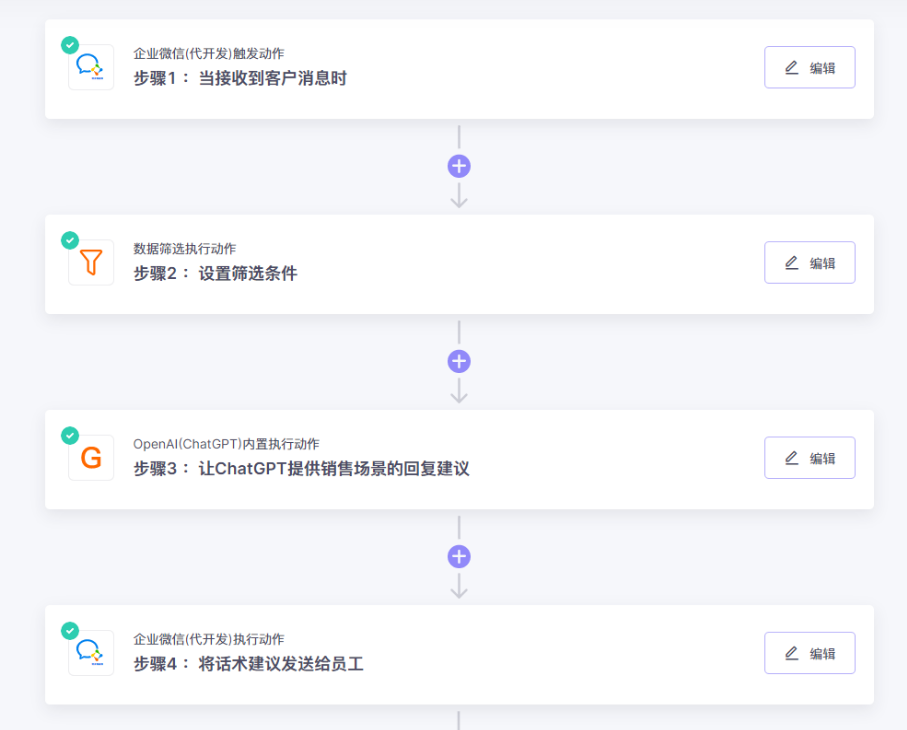Edit the 设置筛选条件 step
907x730 pixels.
(809, 263)
